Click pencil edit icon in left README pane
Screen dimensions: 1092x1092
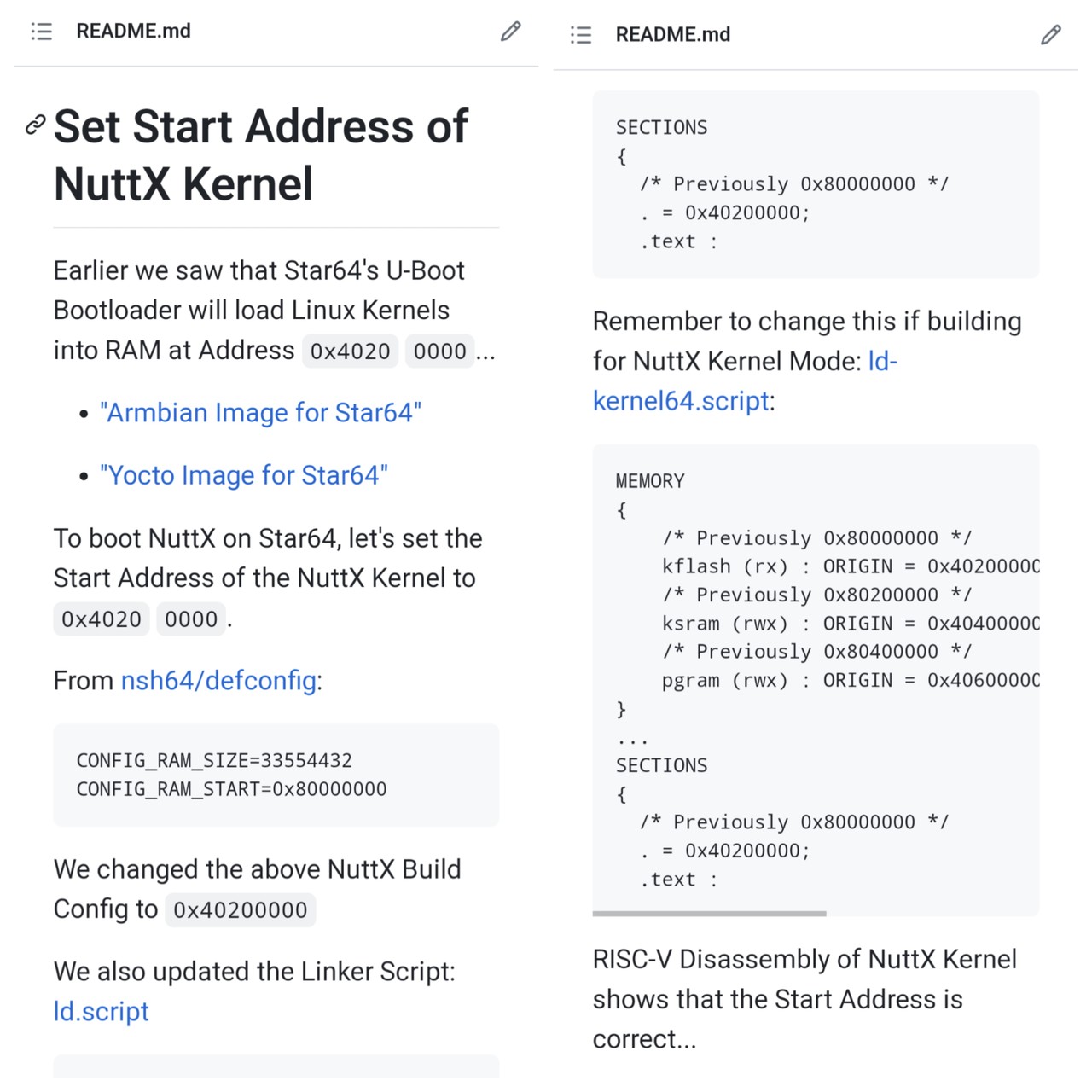pos(510,32)
